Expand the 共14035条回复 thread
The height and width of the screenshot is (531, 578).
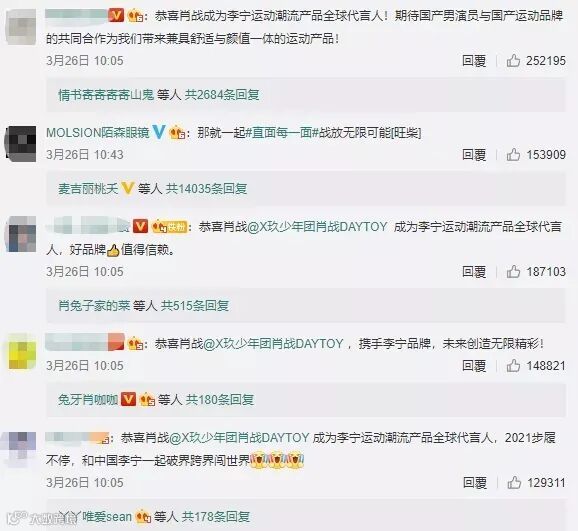point(206,188)
